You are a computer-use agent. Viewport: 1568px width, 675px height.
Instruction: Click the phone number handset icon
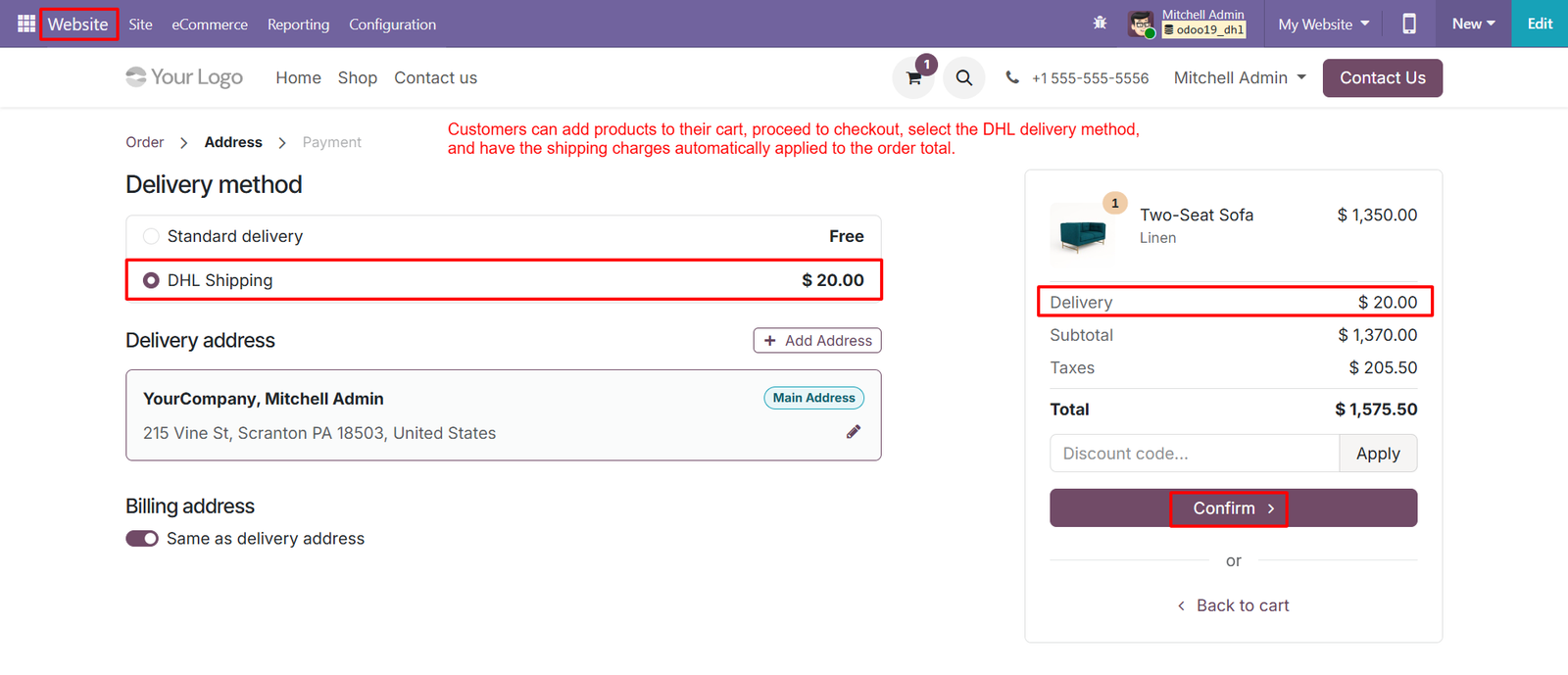coord(1012,77)
